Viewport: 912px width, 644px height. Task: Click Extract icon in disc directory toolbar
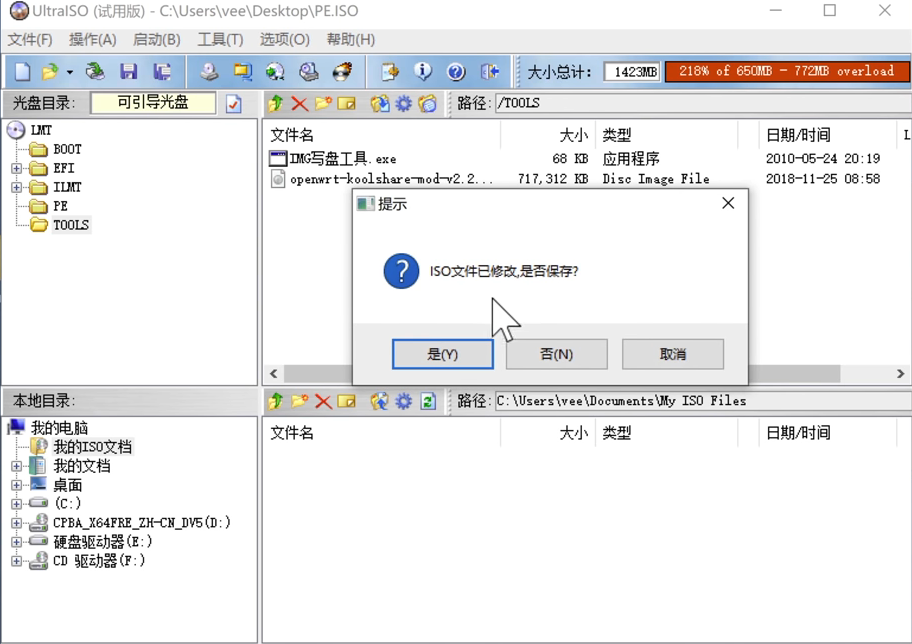(380, 104)
